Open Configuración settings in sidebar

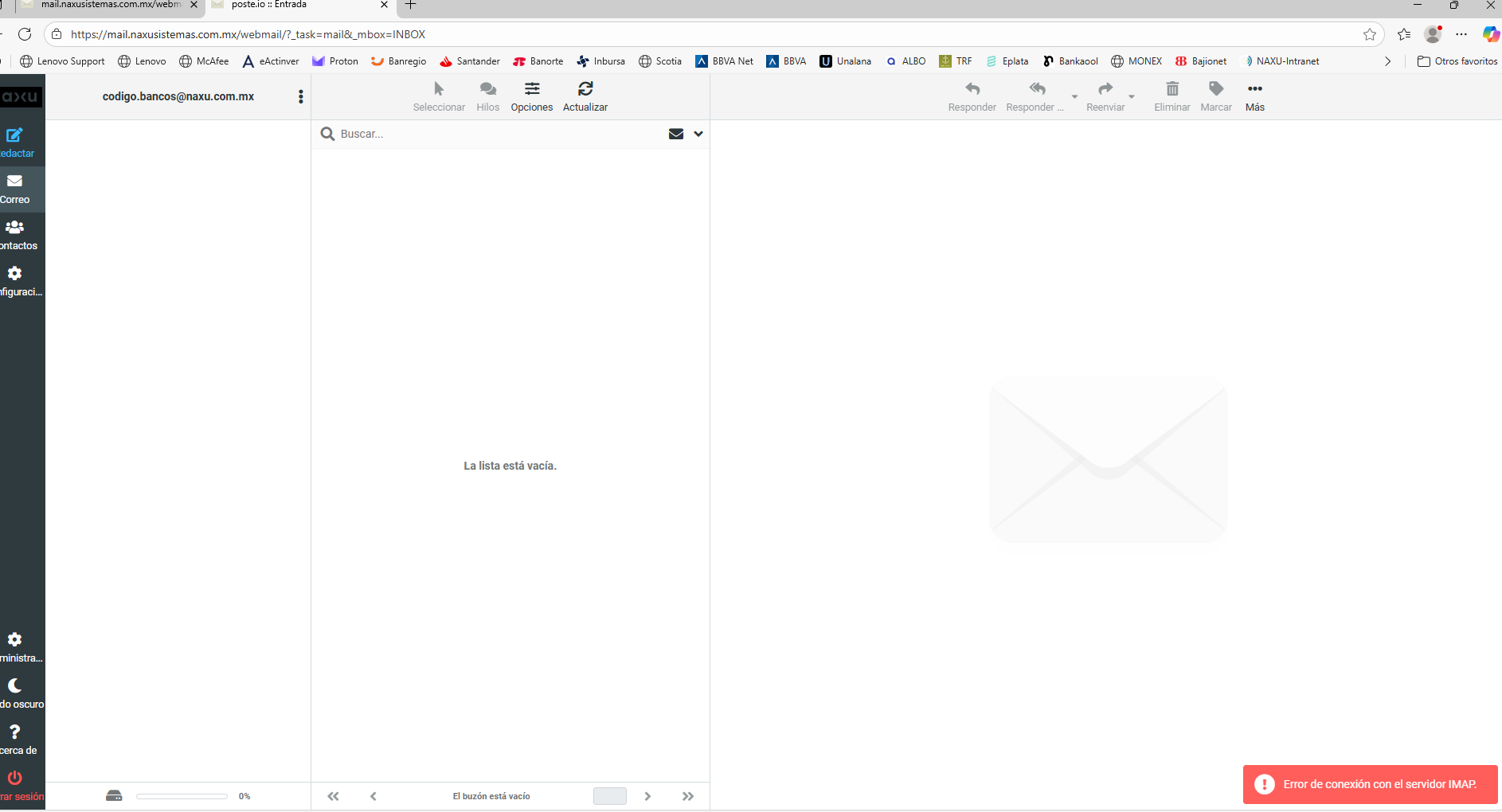(x=14, y=274)
